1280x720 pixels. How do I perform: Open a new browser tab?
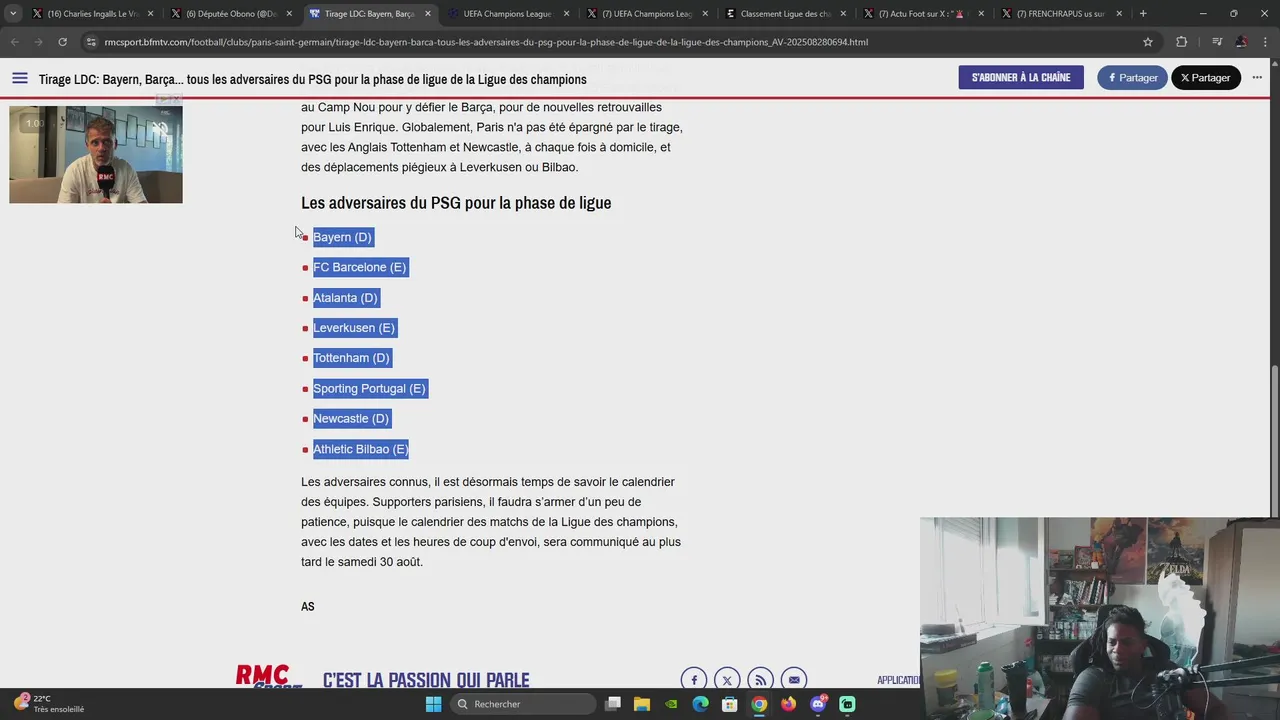[1143, 14]
